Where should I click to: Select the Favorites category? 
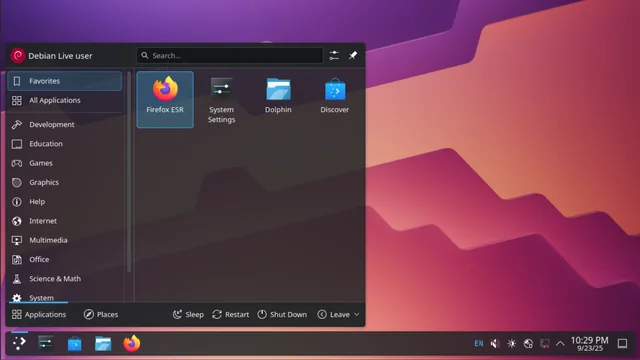64,81
